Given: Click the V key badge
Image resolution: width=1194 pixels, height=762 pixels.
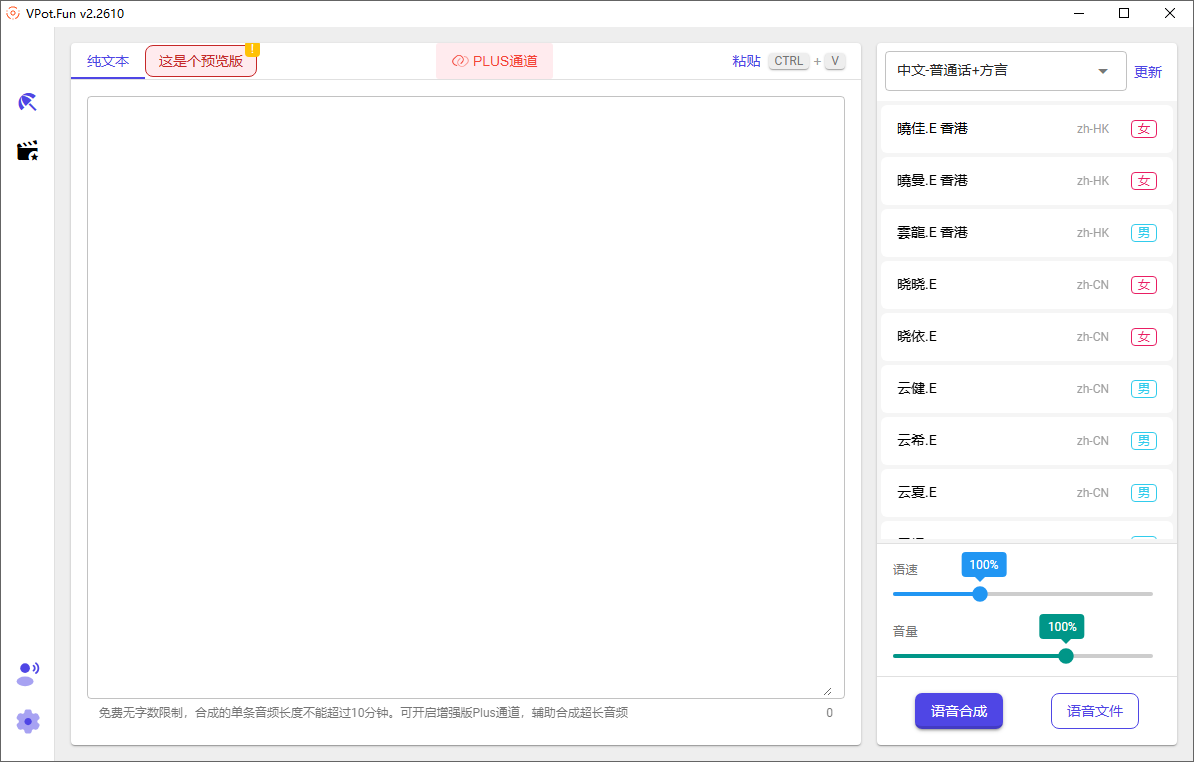Looking at the screenshot, I should 835,61.
